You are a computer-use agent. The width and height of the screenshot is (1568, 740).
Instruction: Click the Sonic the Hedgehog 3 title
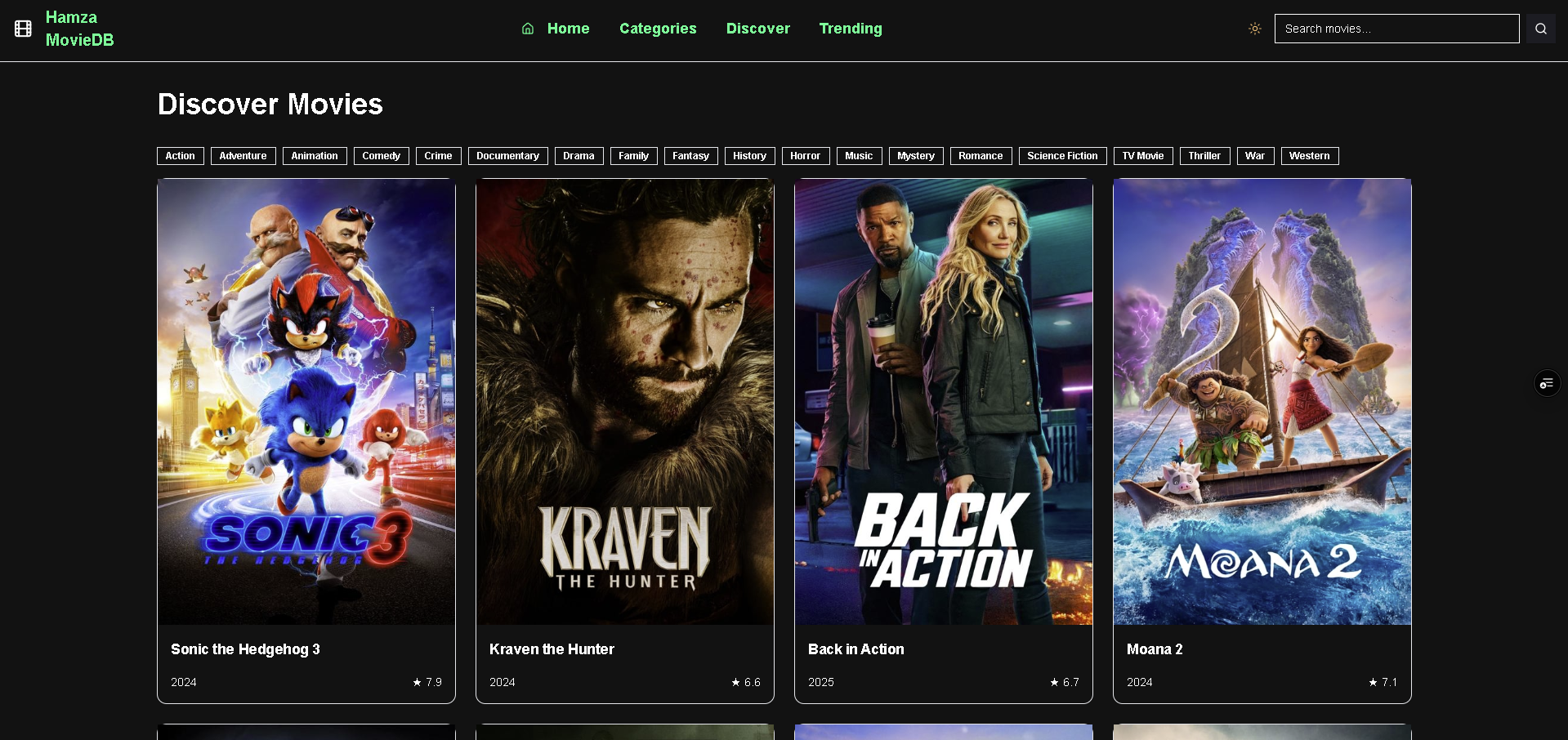coord(245,649)
